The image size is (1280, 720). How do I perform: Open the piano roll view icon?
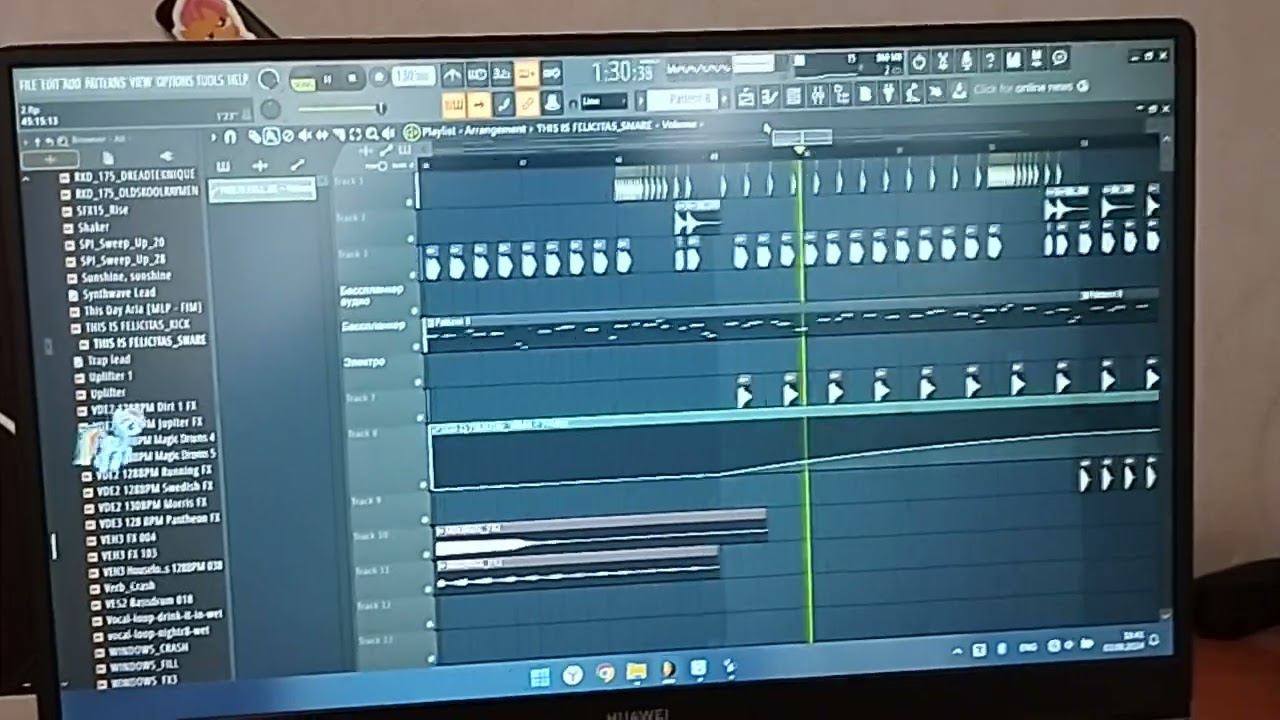[x=770, y=96]
